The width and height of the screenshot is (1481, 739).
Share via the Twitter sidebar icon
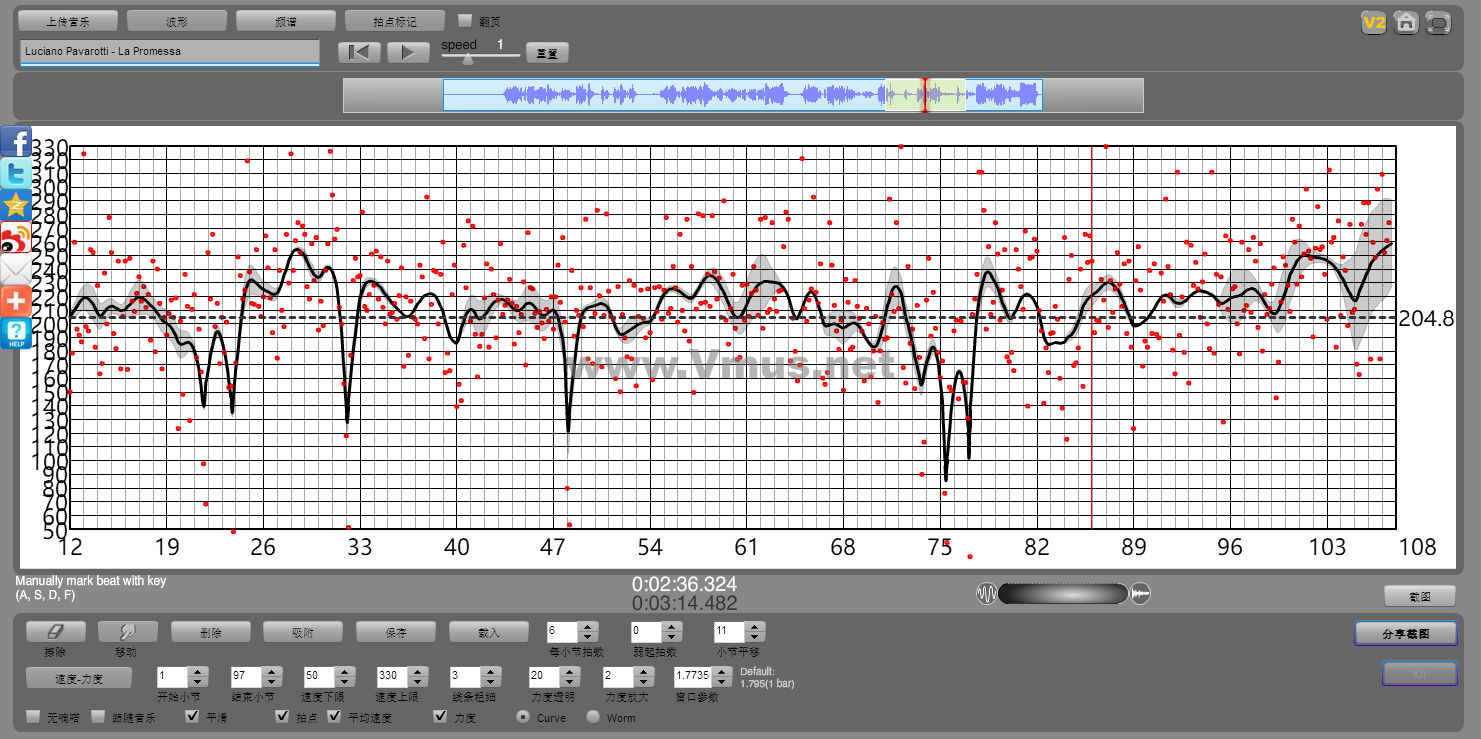[16, 174]
